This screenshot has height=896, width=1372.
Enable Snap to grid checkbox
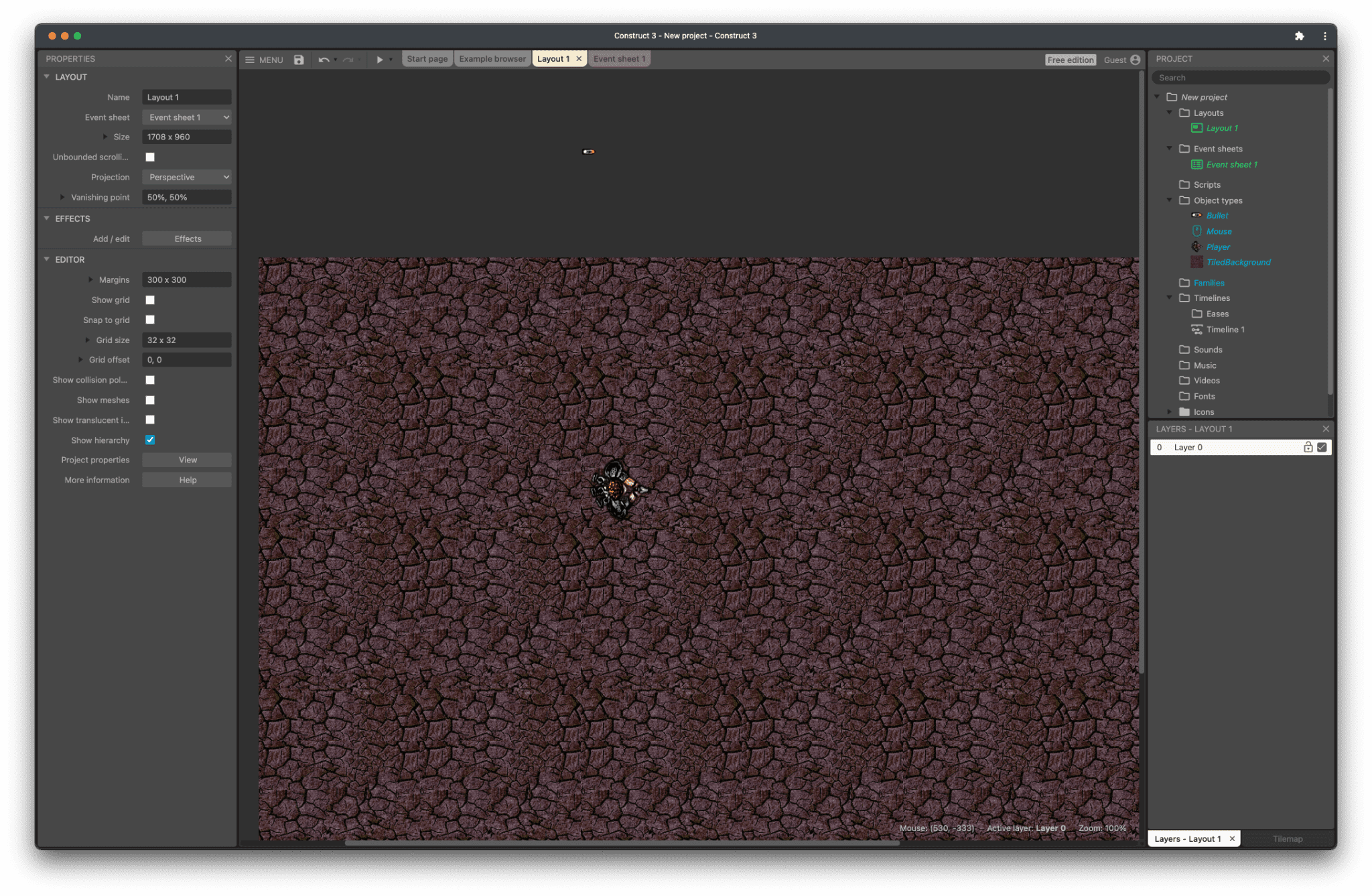pyautogui.click(x=151, y=319)
